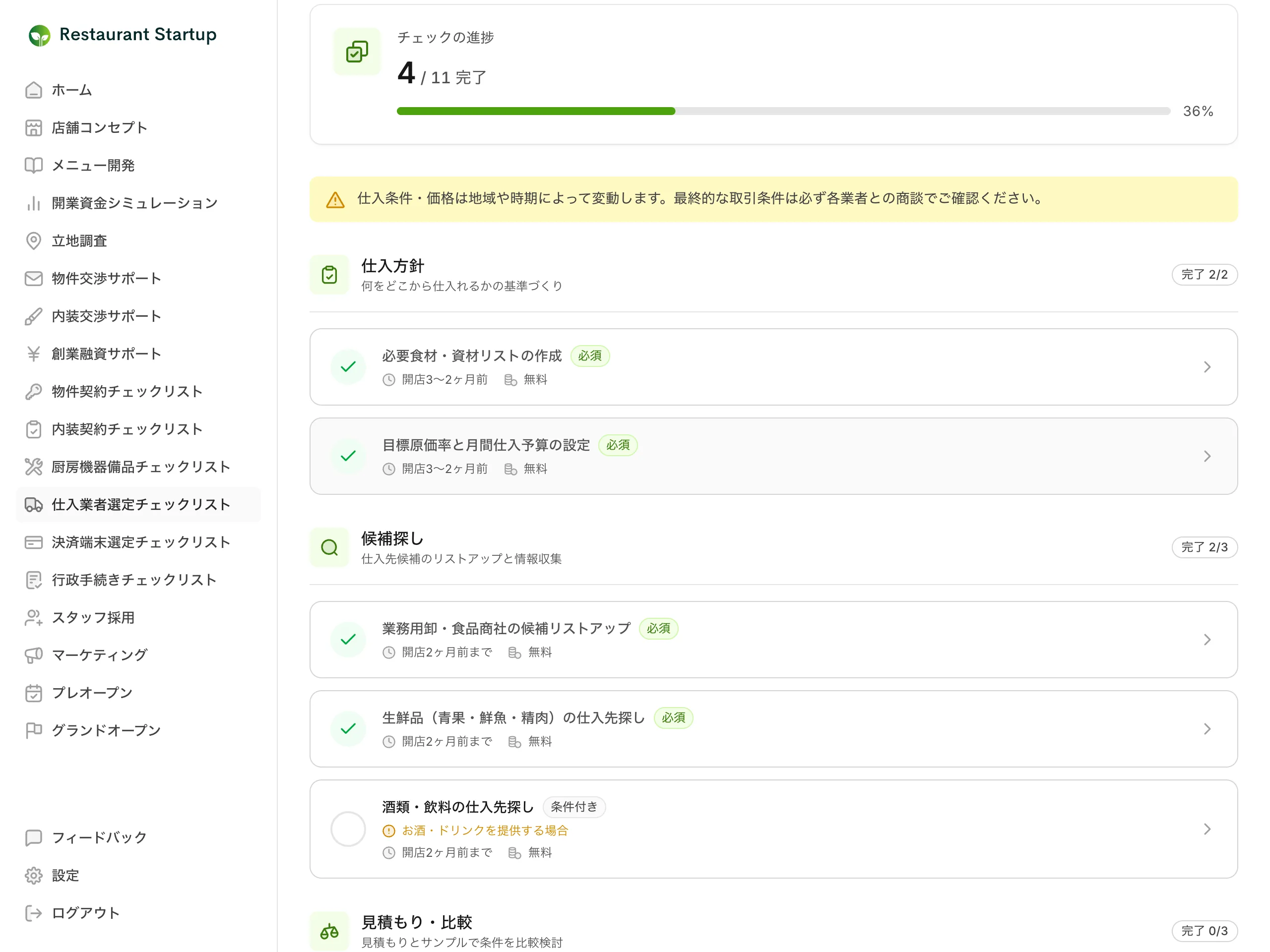Expand 業務用卸・食品商社の候補リストアップ via chevron
The image size is (1270, 952).
[1207, 640]
